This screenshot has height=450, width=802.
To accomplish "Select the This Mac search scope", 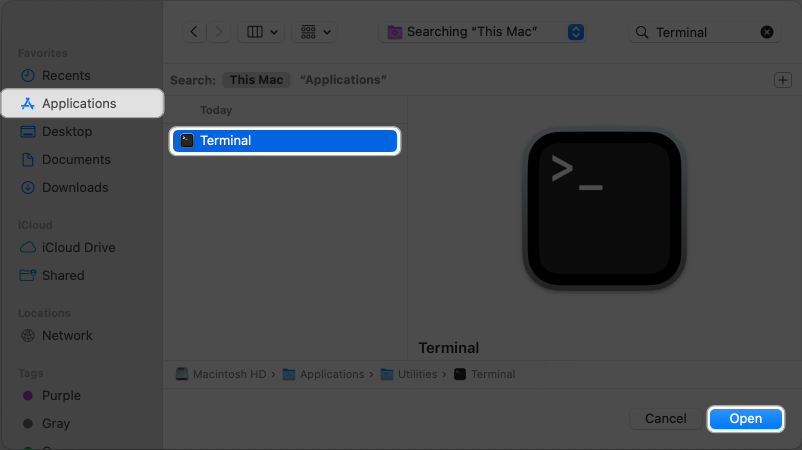I will (256, 80).
